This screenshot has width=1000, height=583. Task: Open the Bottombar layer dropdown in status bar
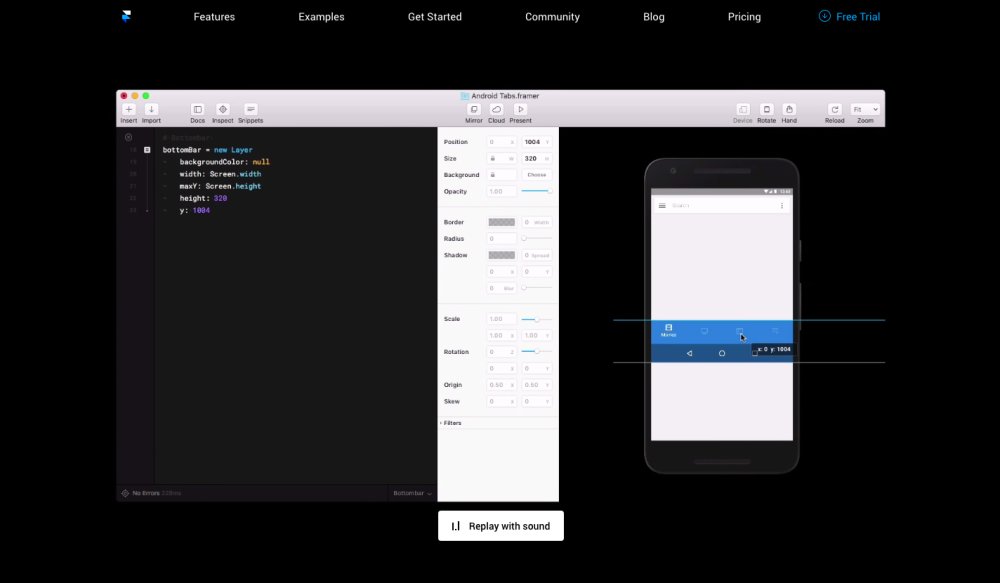point(412,493)
